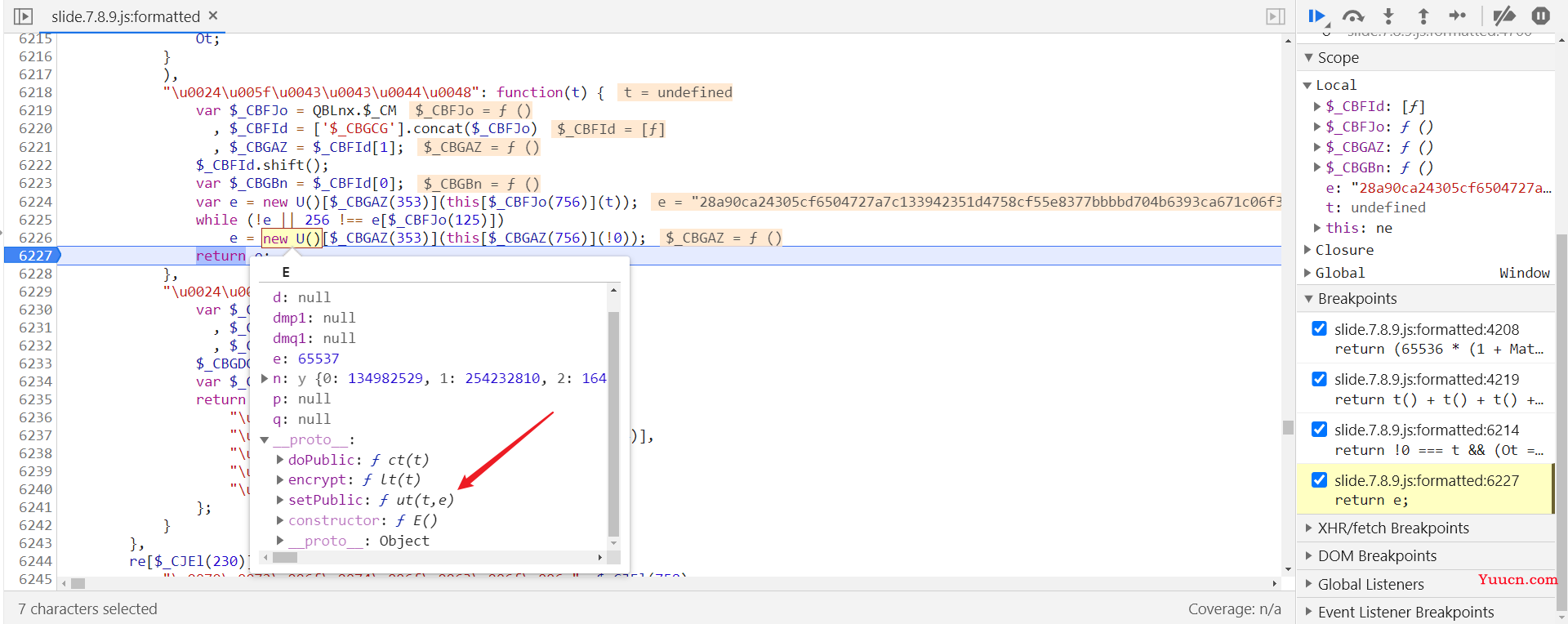This screenshot has height=624, width=1568.
Task: Expand $_CBGBn in Local scope
Action: pos(1317,167)
